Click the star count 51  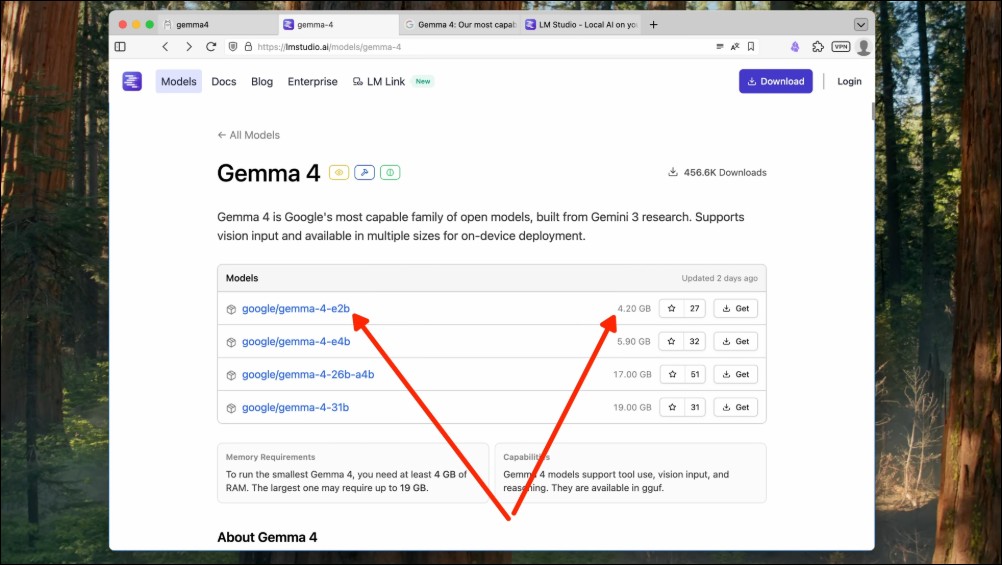(x=695, y=375)
